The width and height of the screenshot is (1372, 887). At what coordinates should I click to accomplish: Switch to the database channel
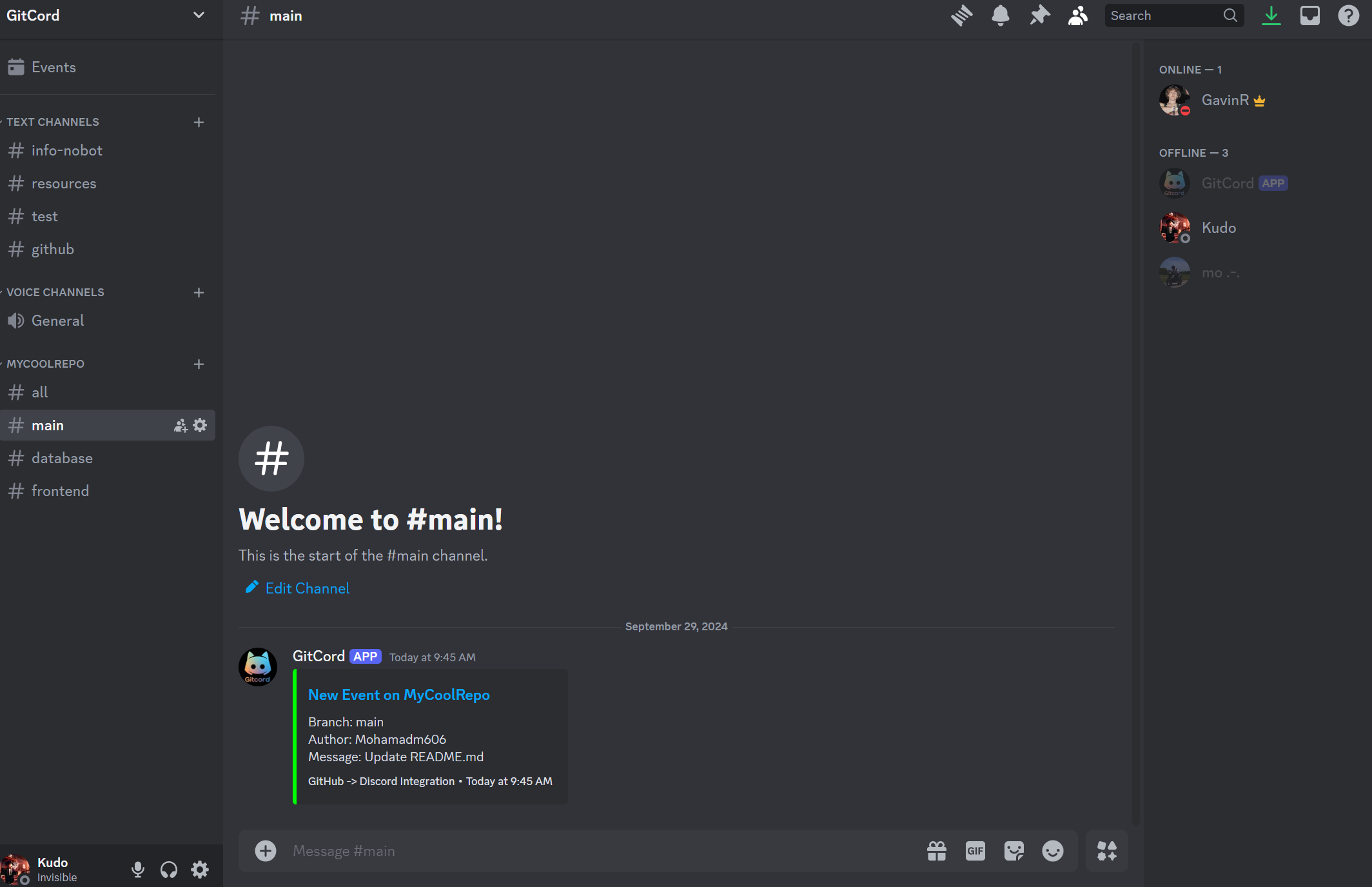coord(62,458)
